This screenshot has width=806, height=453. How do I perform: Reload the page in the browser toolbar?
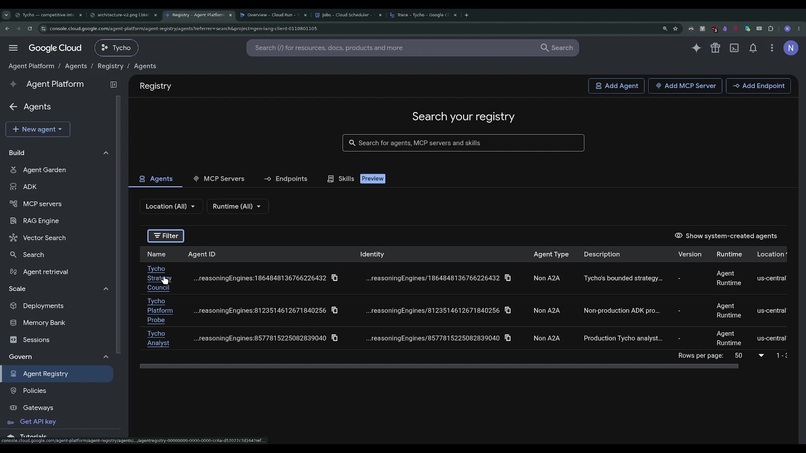tap(29, 29)
